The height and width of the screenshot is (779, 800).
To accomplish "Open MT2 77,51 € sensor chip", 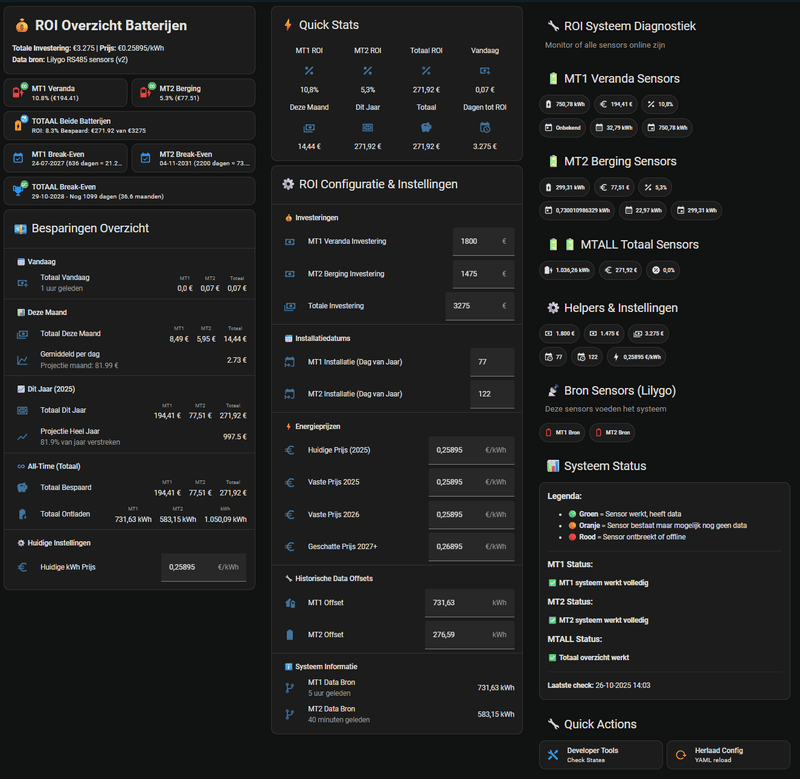I will coord(614,187).
